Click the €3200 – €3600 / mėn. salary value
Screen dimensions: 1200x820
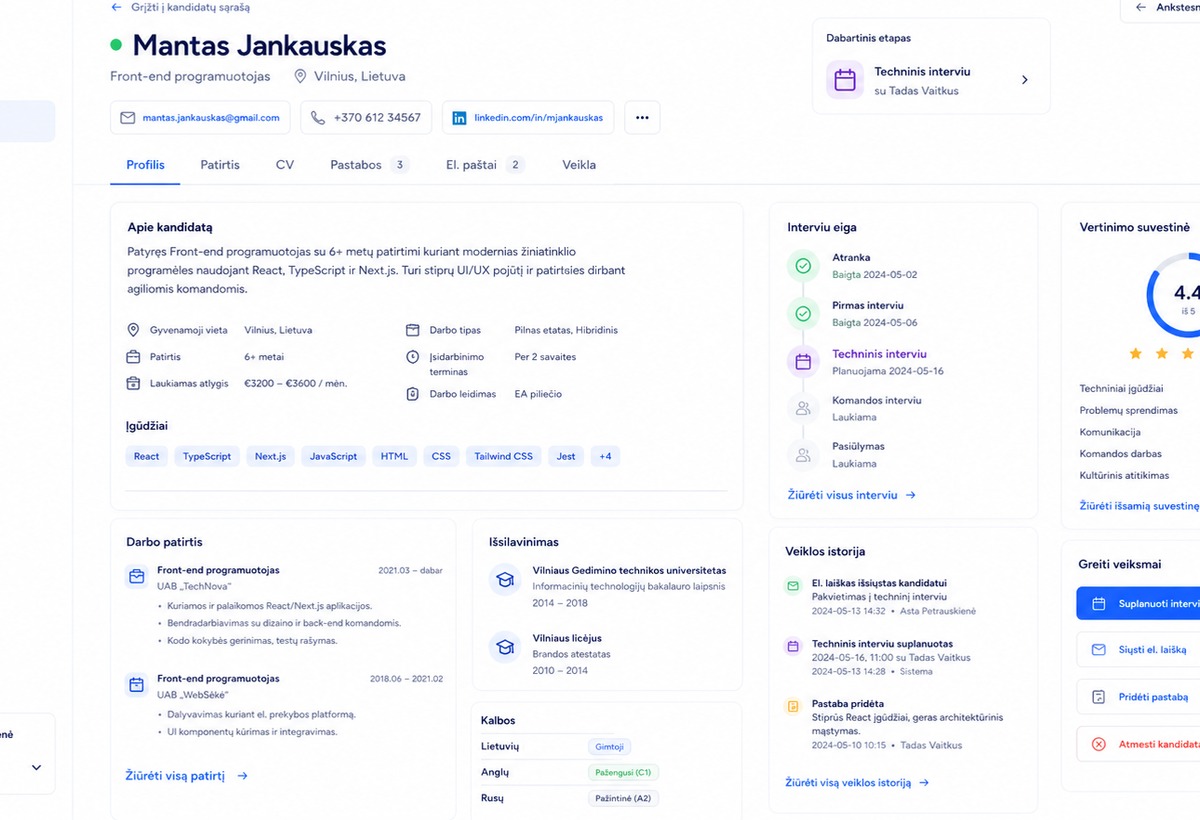tap(296, 383)
